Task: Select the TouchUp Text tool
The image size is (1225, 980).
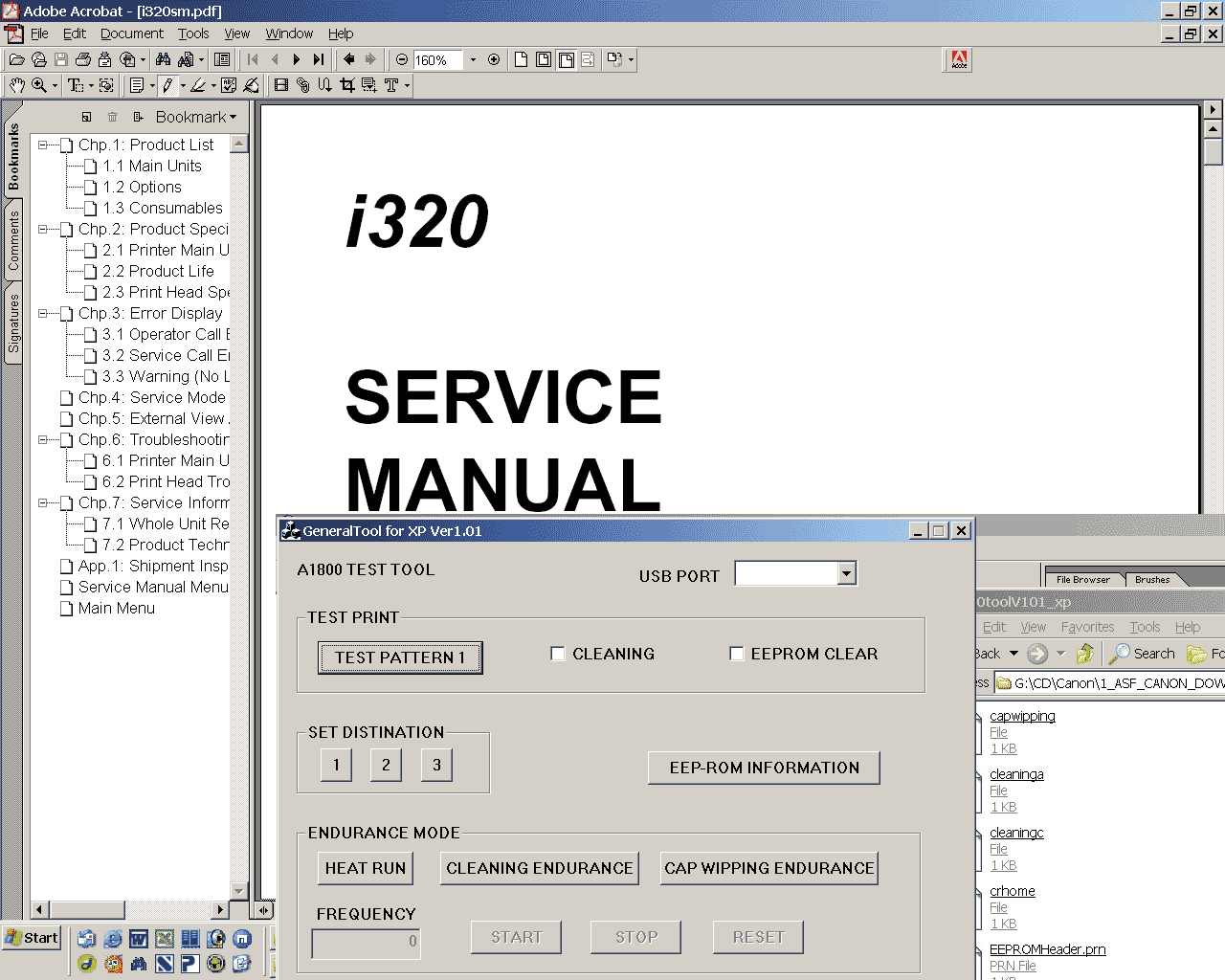Action: (x=391, y=85)
